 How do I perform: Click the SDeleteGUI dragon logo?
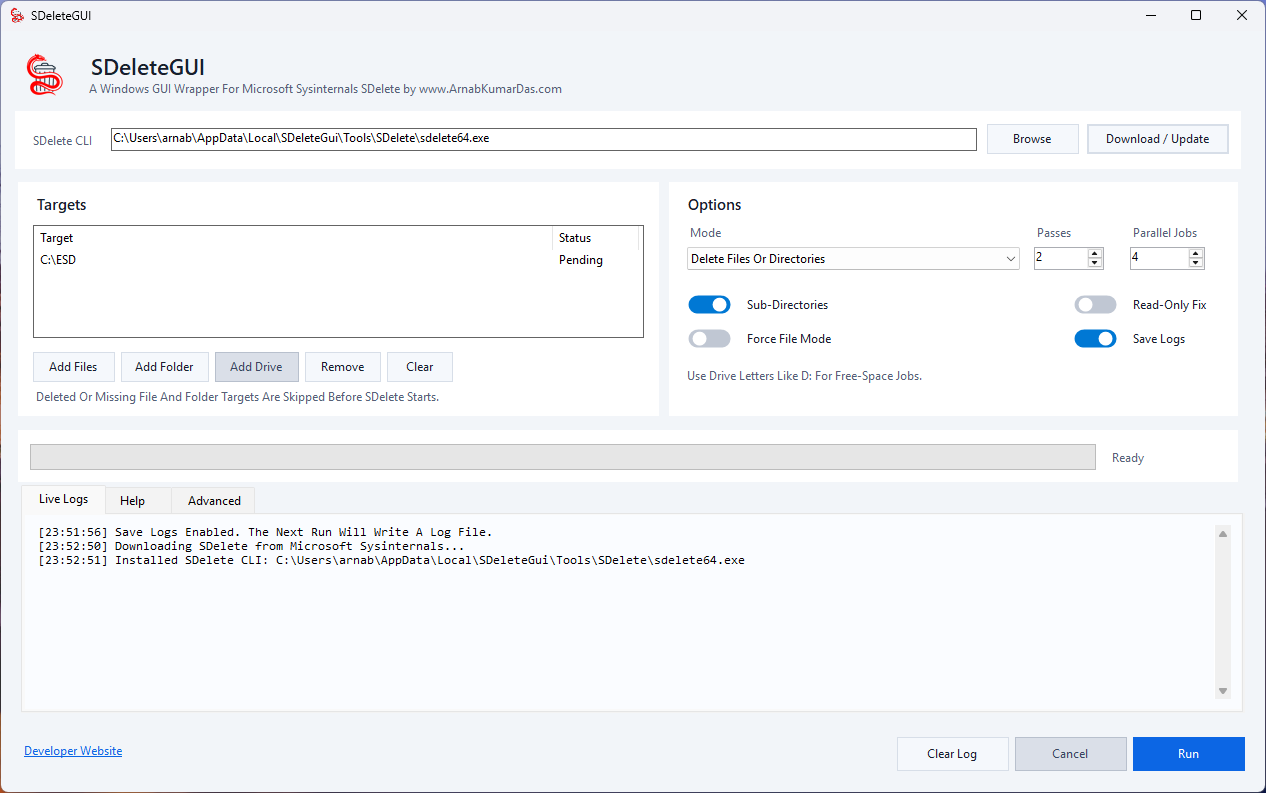(x=44, y=74)
